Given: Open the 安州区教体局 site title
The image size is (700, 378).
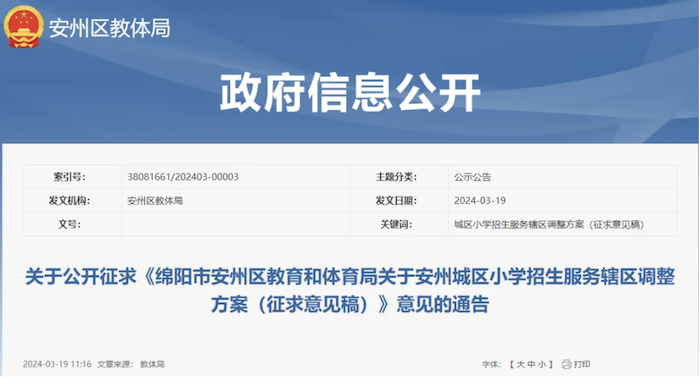Looking at the screenshot, I should coord(109,28).
